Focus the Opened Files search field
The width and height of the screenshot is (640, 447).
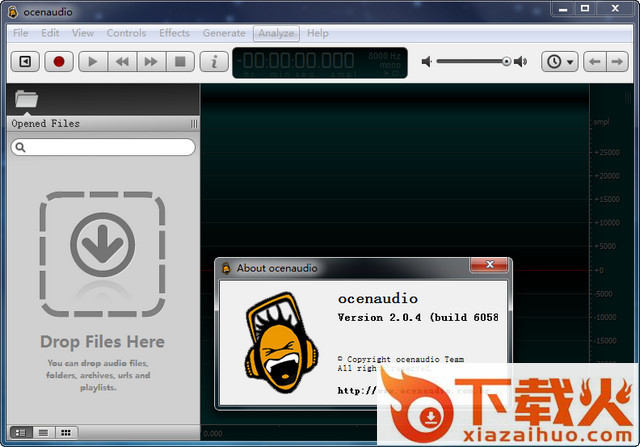point(103,147)
